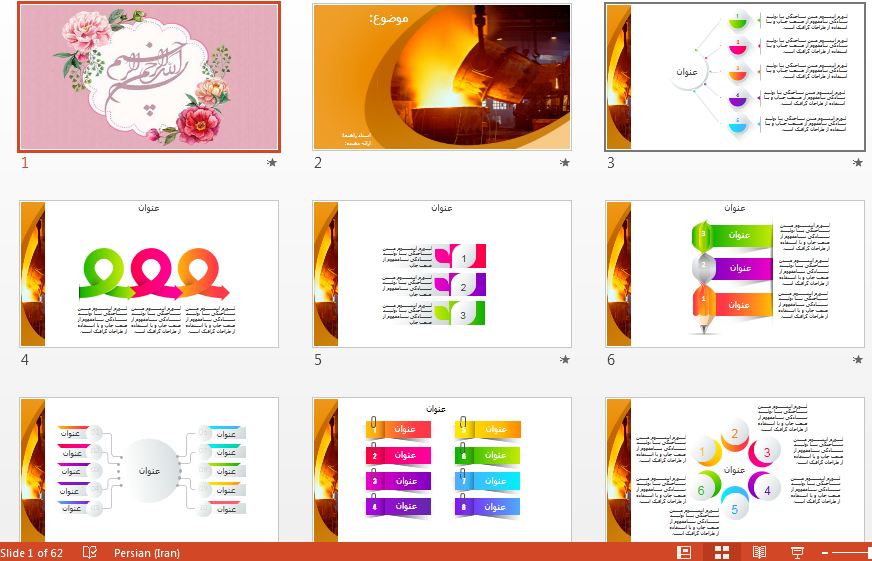Click the transition star under slide 1

(272, 162)
